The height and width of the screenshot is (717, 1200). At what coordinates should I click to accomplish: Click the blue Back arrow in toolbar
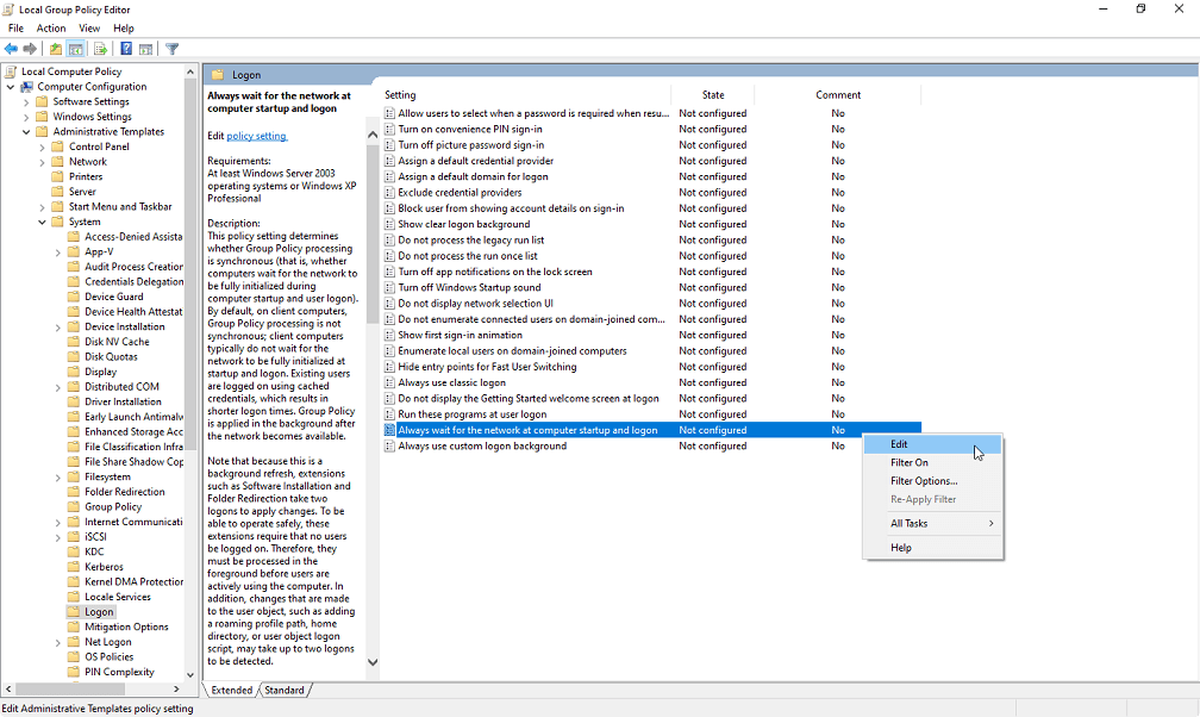[x=11, y=48]
